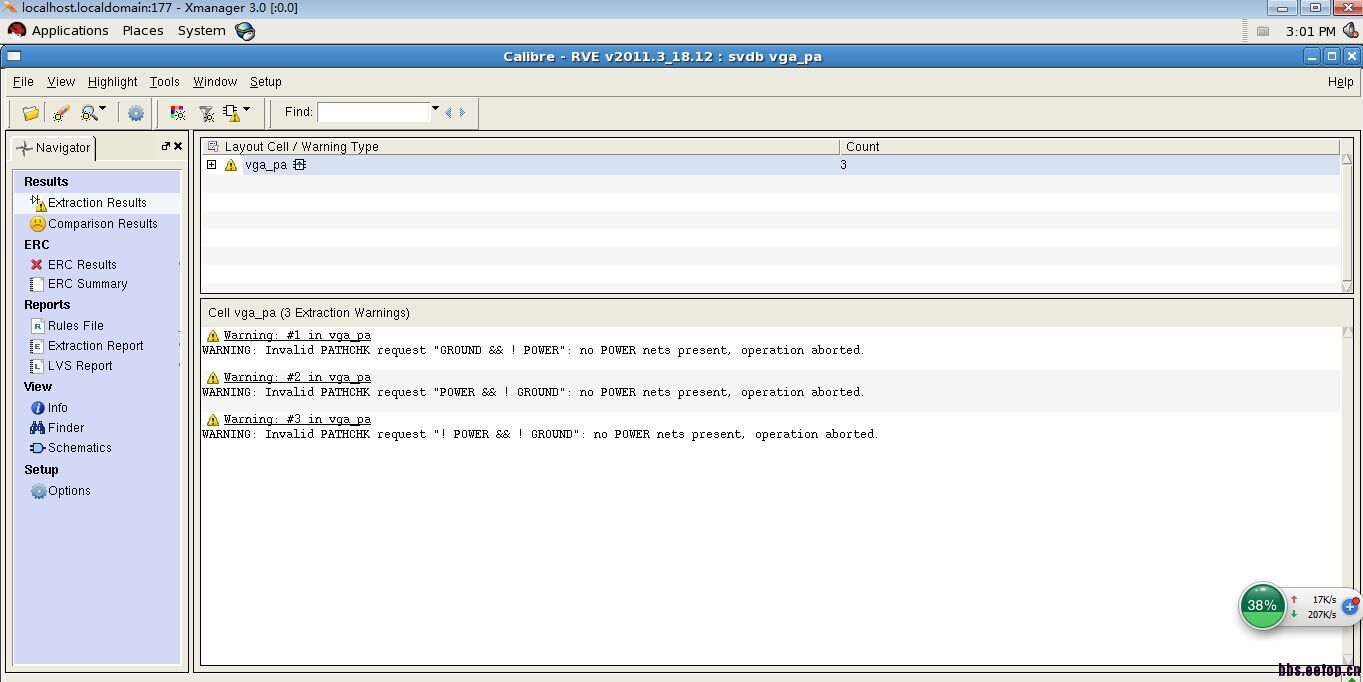Open Rules File report
Viewport: 1363px width, 682px height.
click(x=76, y=326)
